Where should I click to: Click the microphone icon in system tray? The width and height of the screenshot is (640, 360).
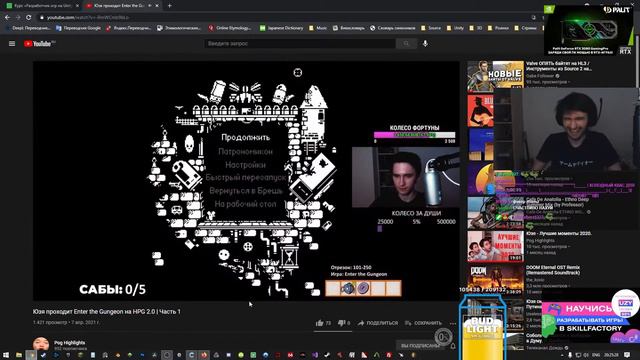click(x=570, y=355)
